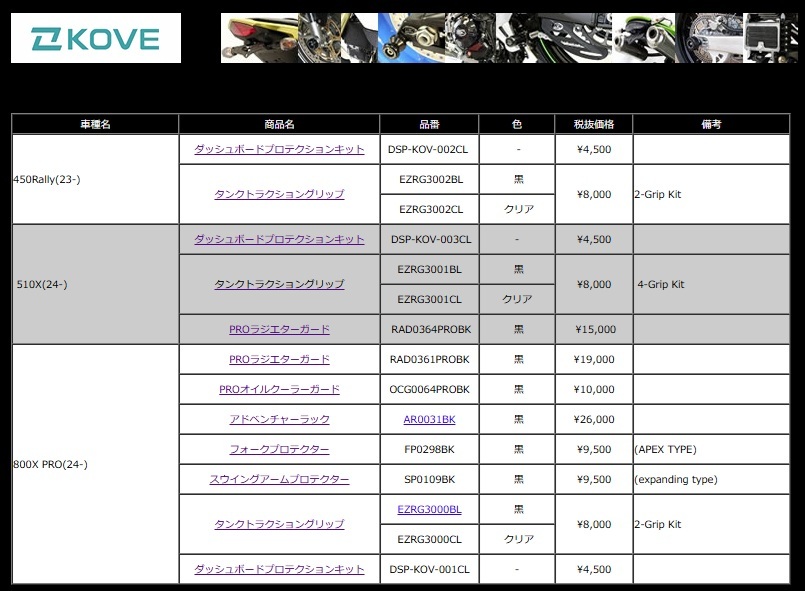Select part number EZRG3002BL
This screenshot has width=805, height=591.
[431, 180]
